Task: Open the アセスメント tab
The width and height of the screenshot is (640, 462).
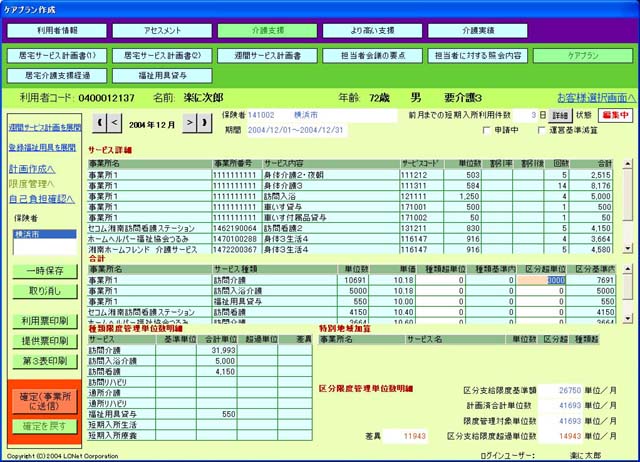Action: (162, 31)
